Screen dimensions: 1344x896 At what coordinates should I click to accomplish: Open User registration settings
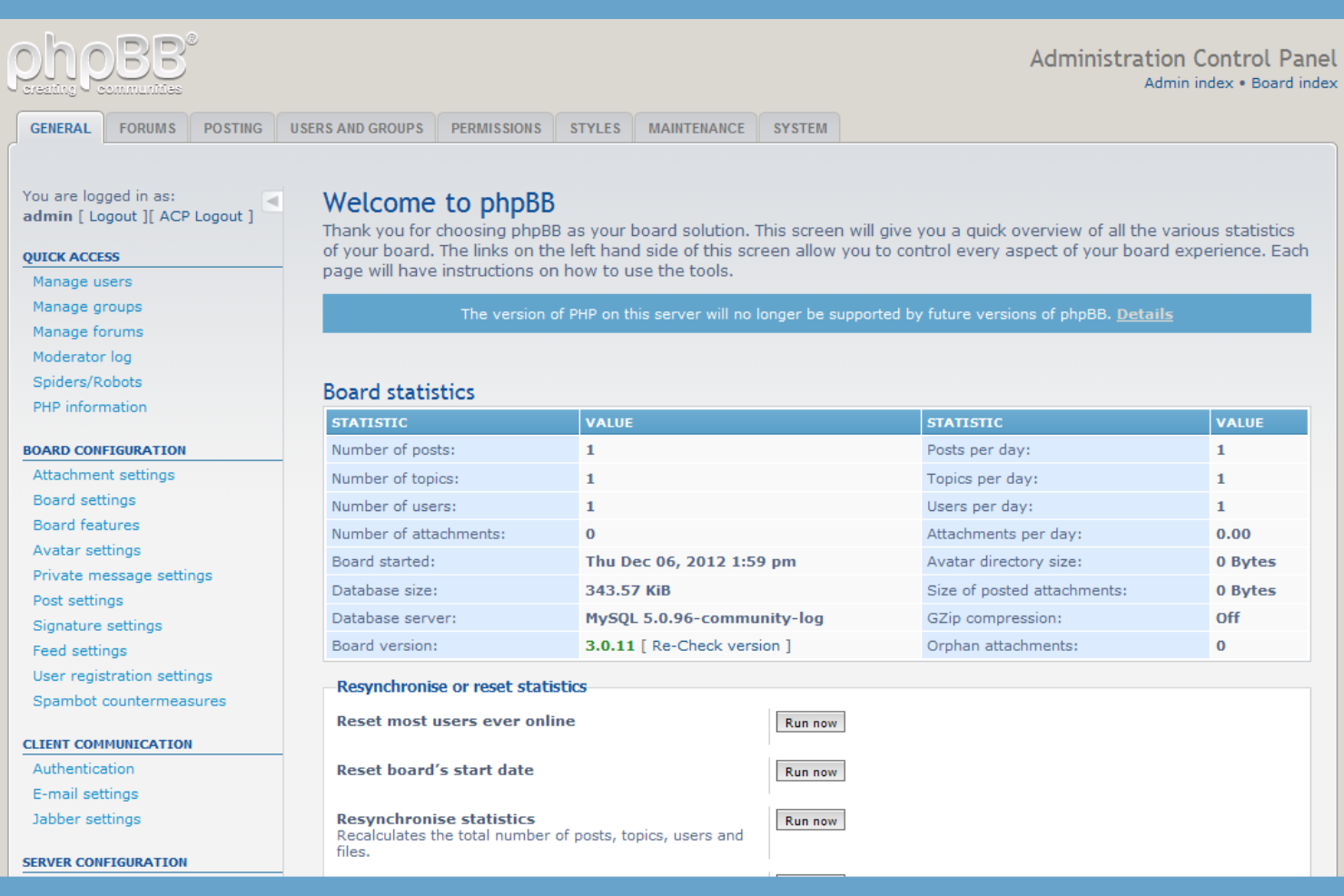[x=123, y=675]
